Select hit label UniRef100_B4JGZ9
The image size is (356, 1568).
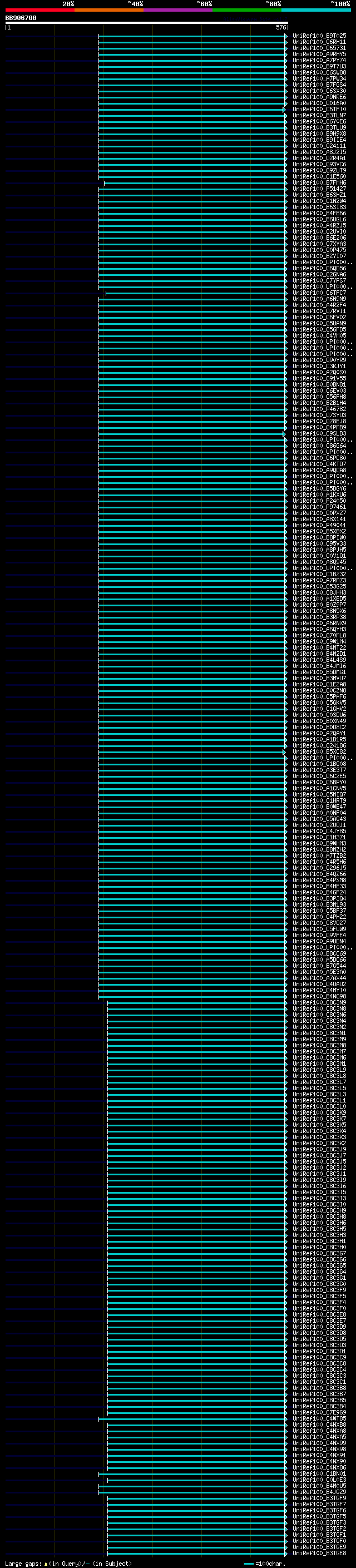pyautogui.click(x=319, y=1492)
